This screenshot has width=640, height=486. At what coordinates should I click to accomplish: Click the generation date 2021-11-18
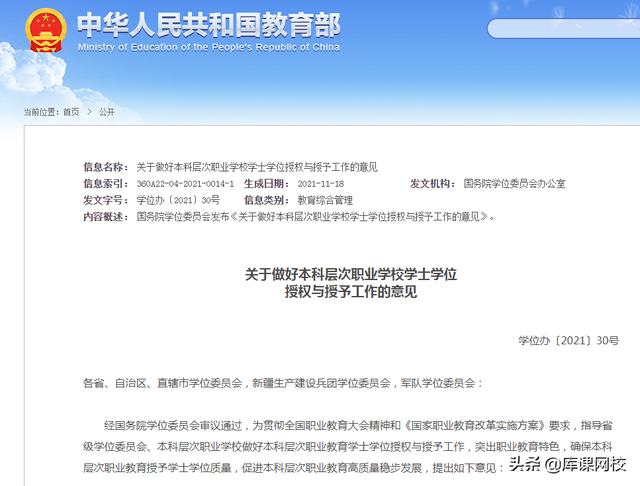tap(320, 184)
